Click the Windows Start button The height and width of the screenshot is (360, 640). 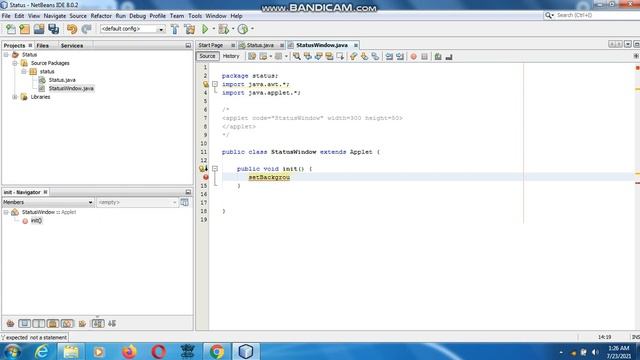click(12, 351)
